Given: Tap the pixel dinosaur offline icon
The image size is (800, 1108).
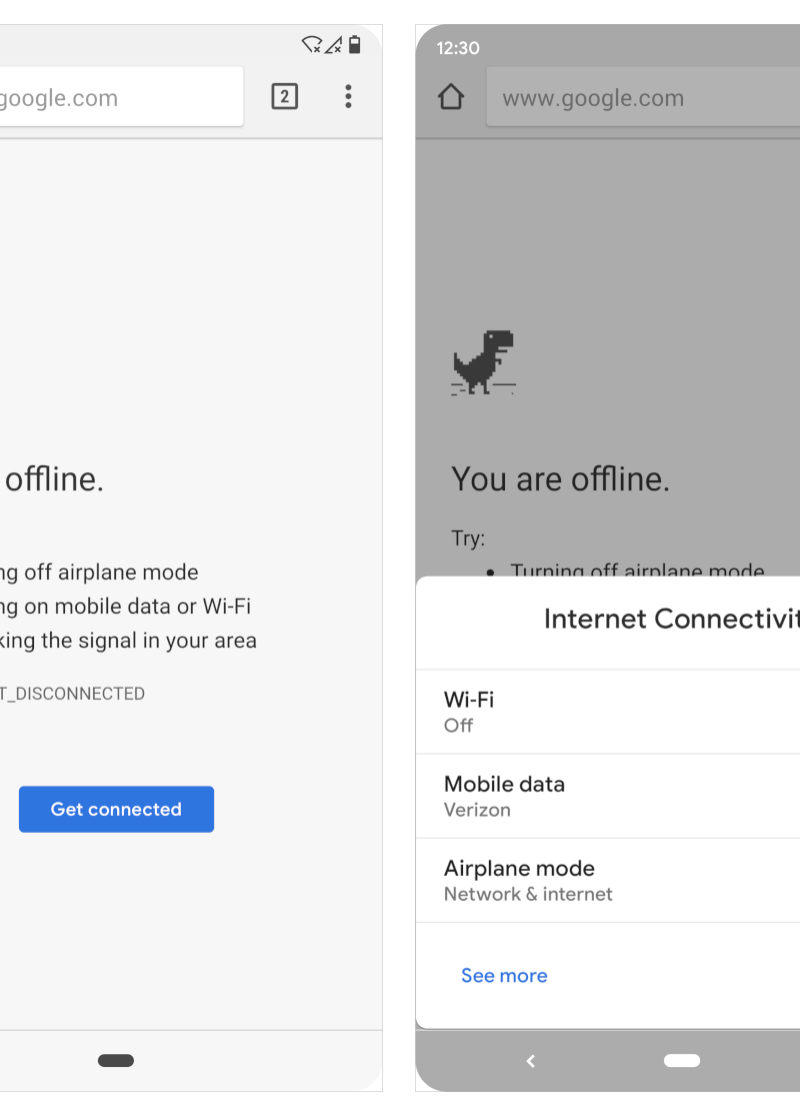Looking at the screenshot, I should click(484, 362).
